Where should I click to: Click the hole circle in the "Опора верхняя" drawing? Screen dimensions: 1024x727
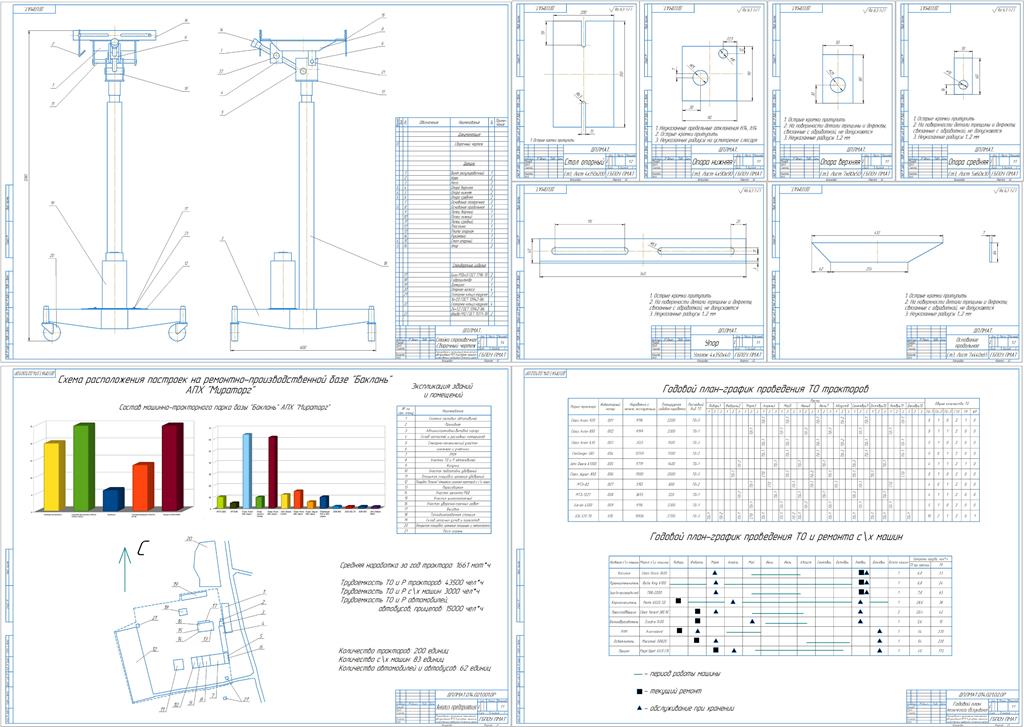point(838,84)
